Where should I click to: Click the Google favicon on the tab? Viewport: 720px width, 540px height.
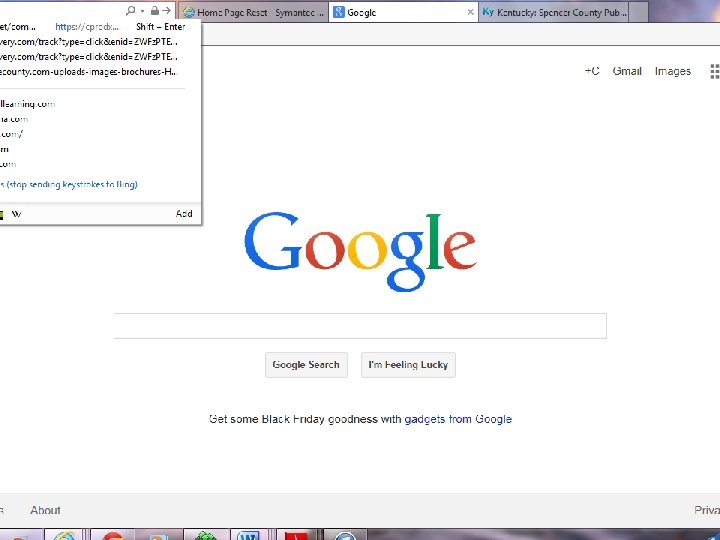[x=338, y=12]
